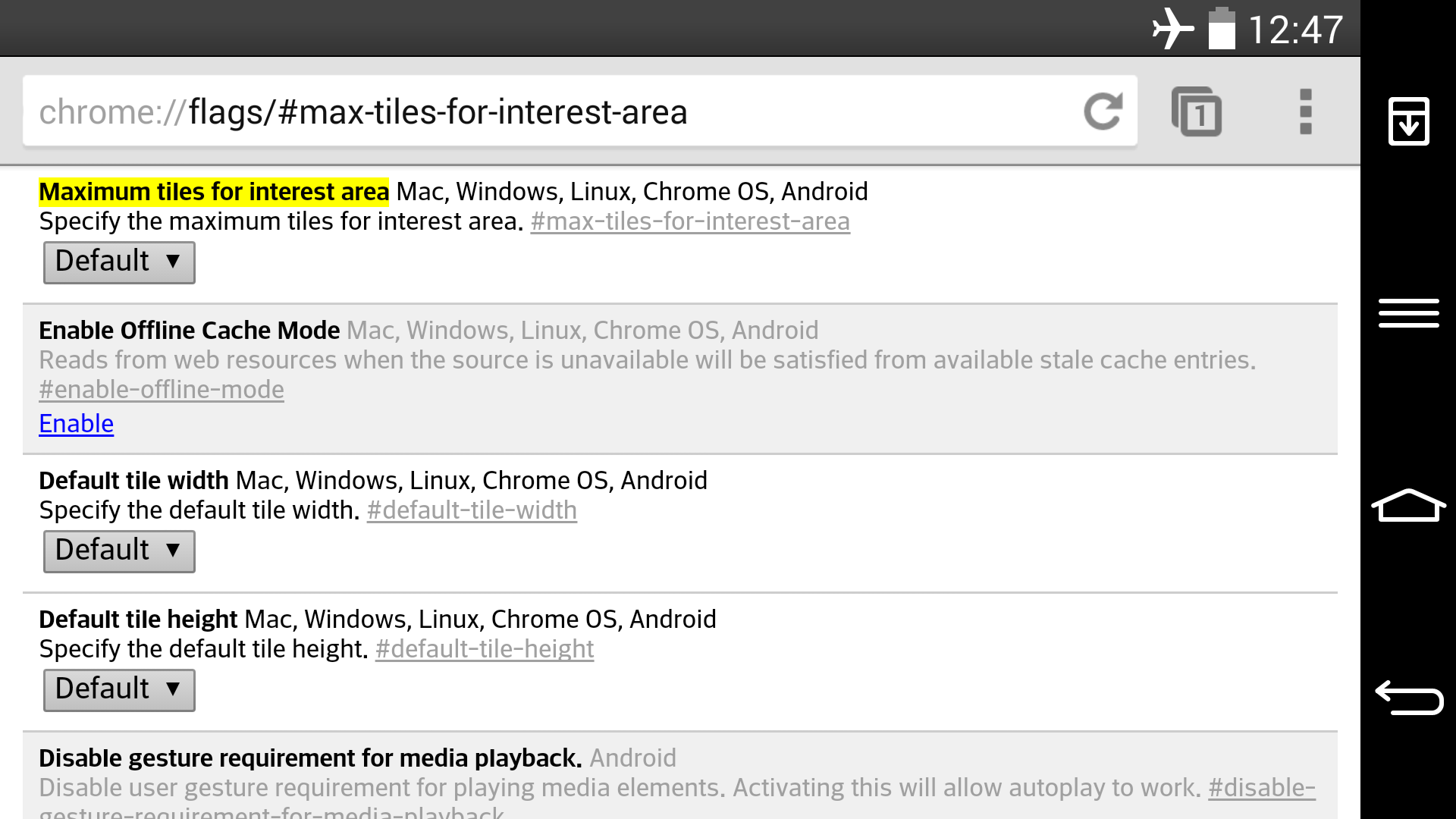Open Chrome's three-dot overflow menu
1456x819 pixels.
point(1305,112)
